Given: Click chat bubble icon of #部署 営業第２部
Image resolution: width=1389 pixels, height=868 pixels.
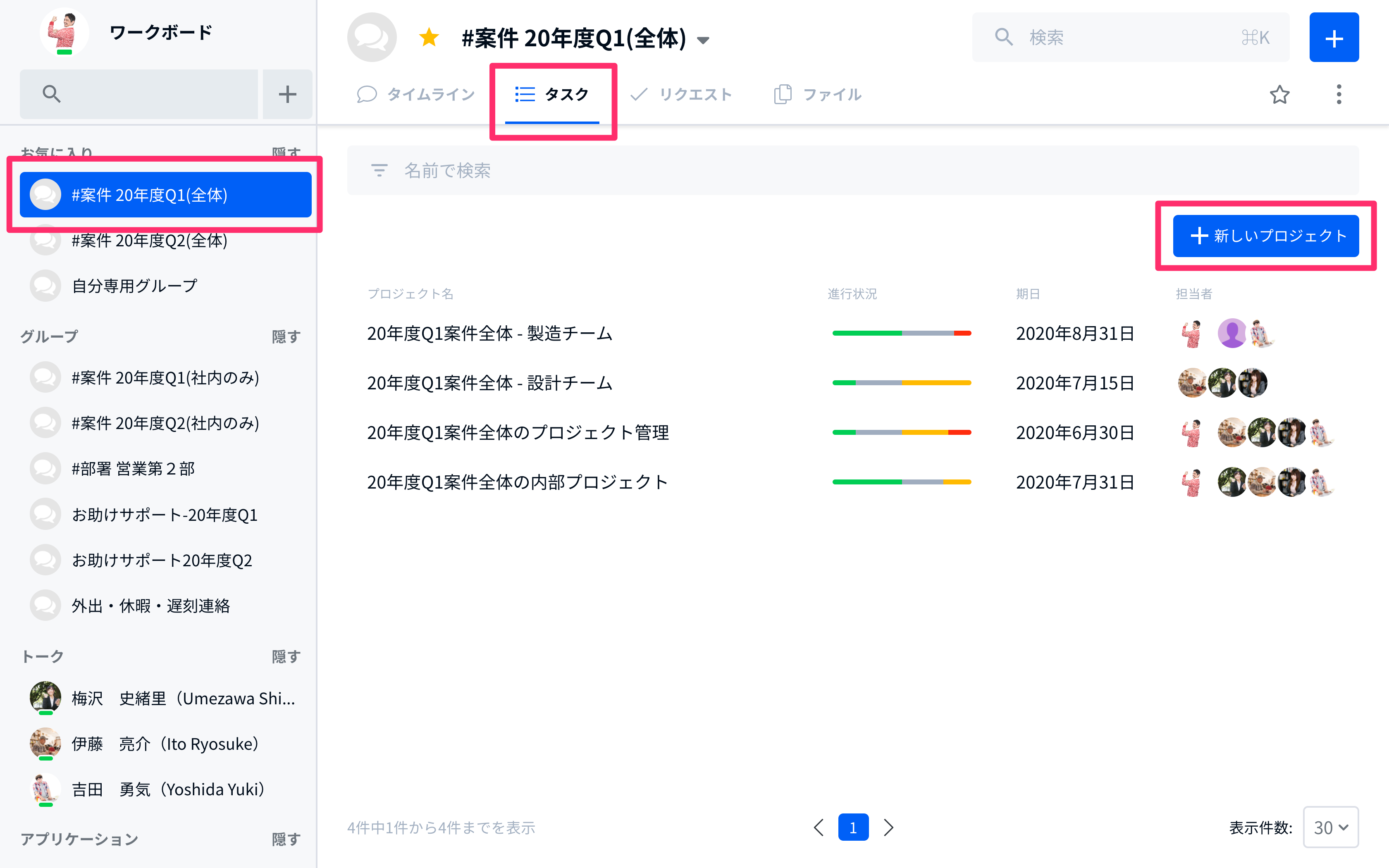Looking at the screenshot, I should click(45, 469).
